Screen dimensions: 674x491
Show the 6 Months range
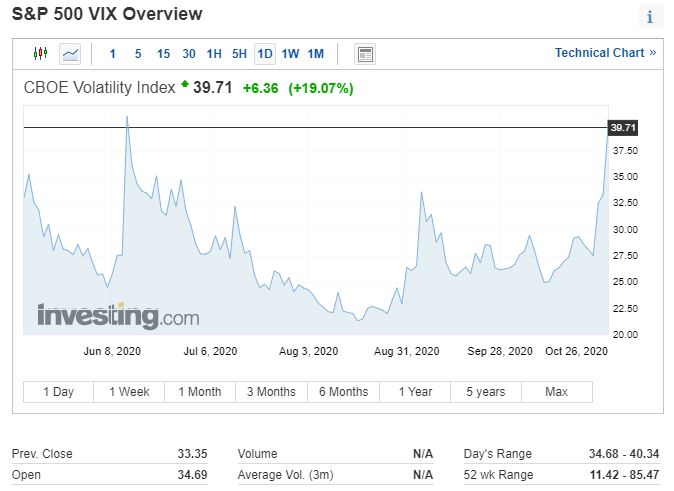pos(343,392)
